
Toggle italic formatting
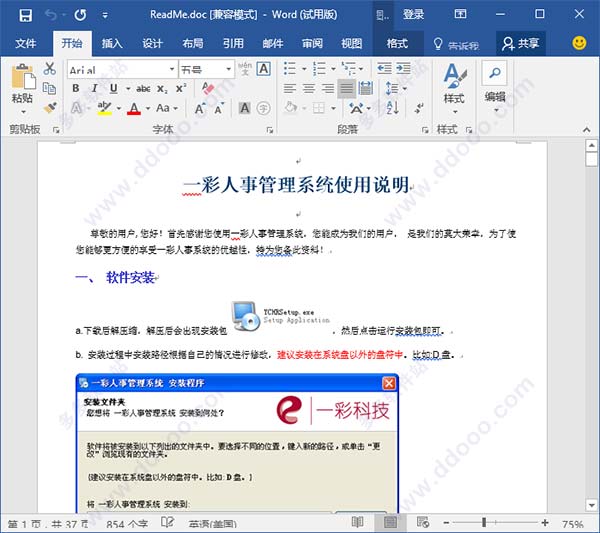click(95, 88)
